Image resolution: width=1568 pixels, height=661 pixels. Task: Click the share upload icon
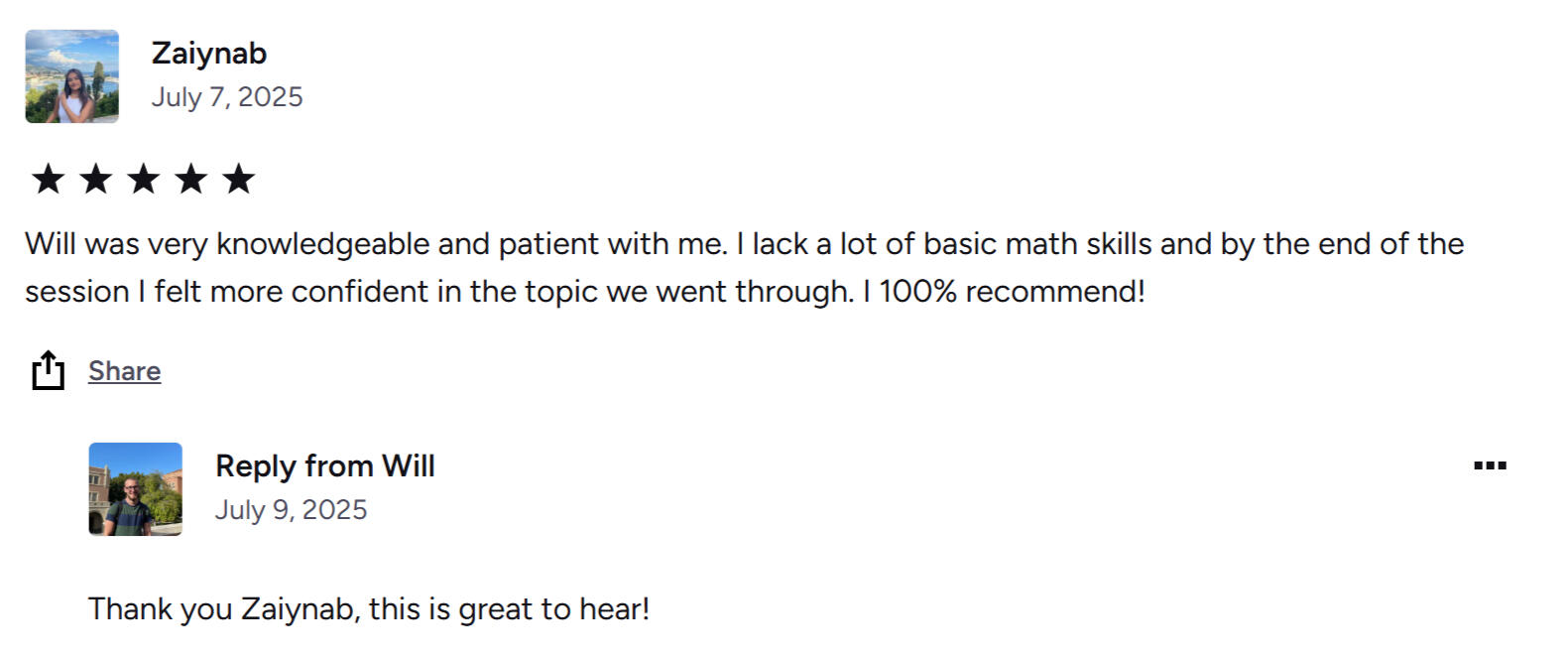click(48, 370)
